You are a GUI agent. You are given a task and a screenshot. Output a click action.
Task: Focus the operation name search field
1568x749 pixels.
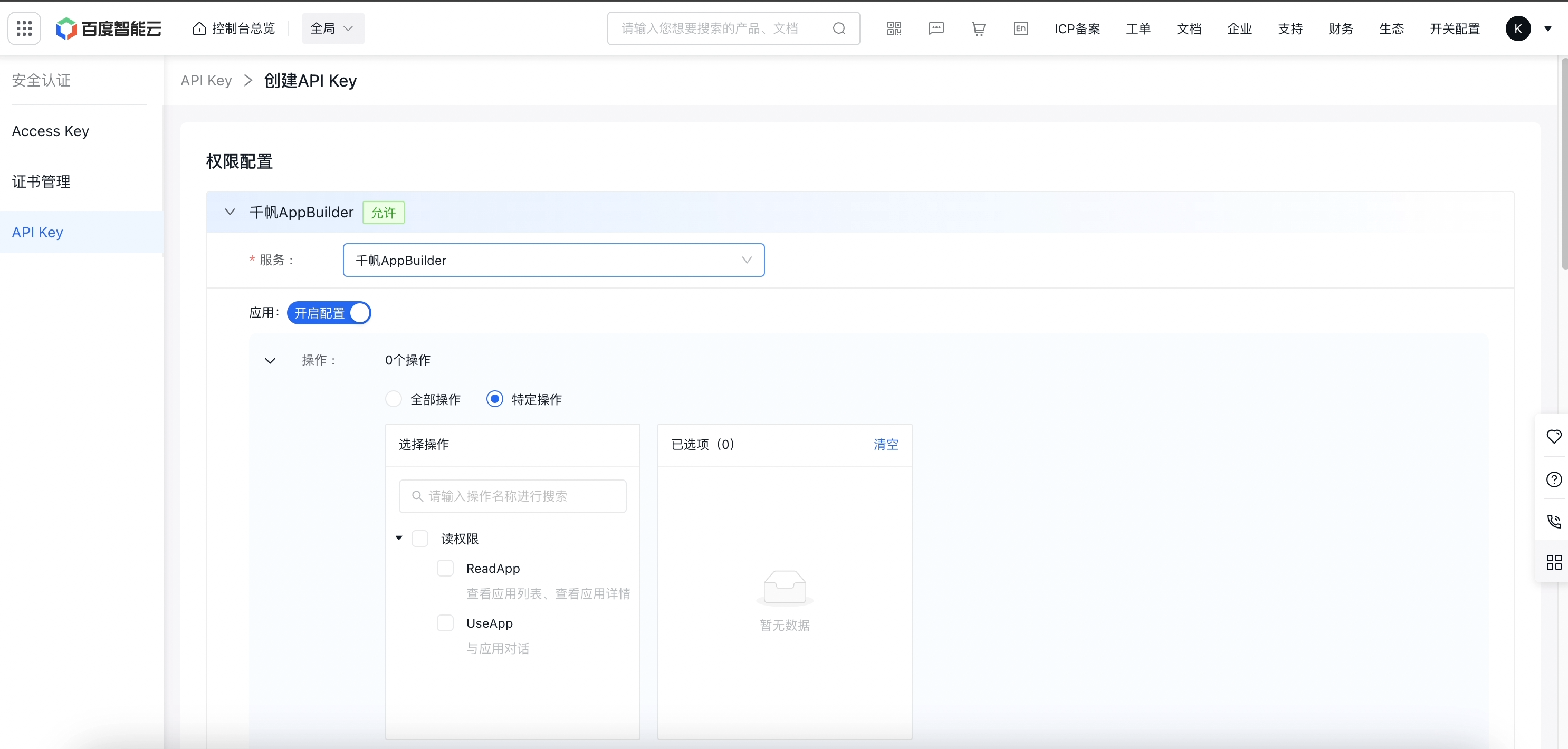[512, 496]
